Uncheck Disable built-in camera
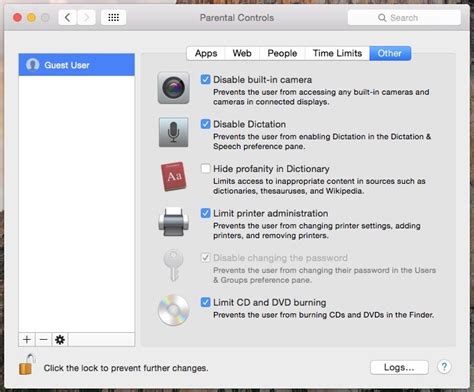The height and width of the screenshot is (392, 474). 205,80
